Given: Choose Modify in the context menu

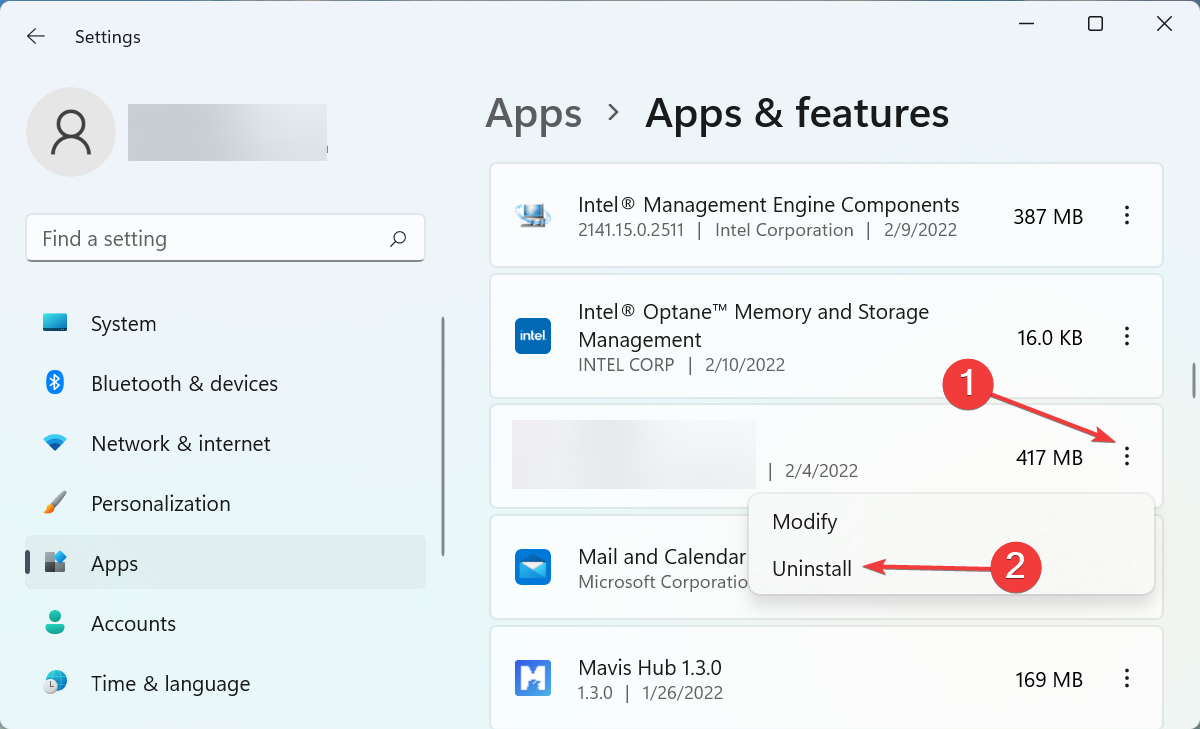Looking at the screenshot, I should pos(804,521).
